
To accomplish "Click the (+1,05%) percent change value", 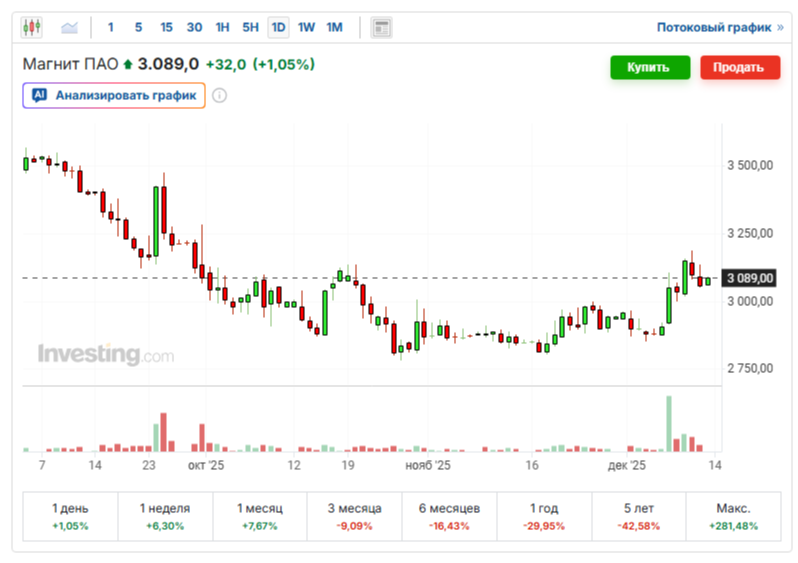I will 284,65.
